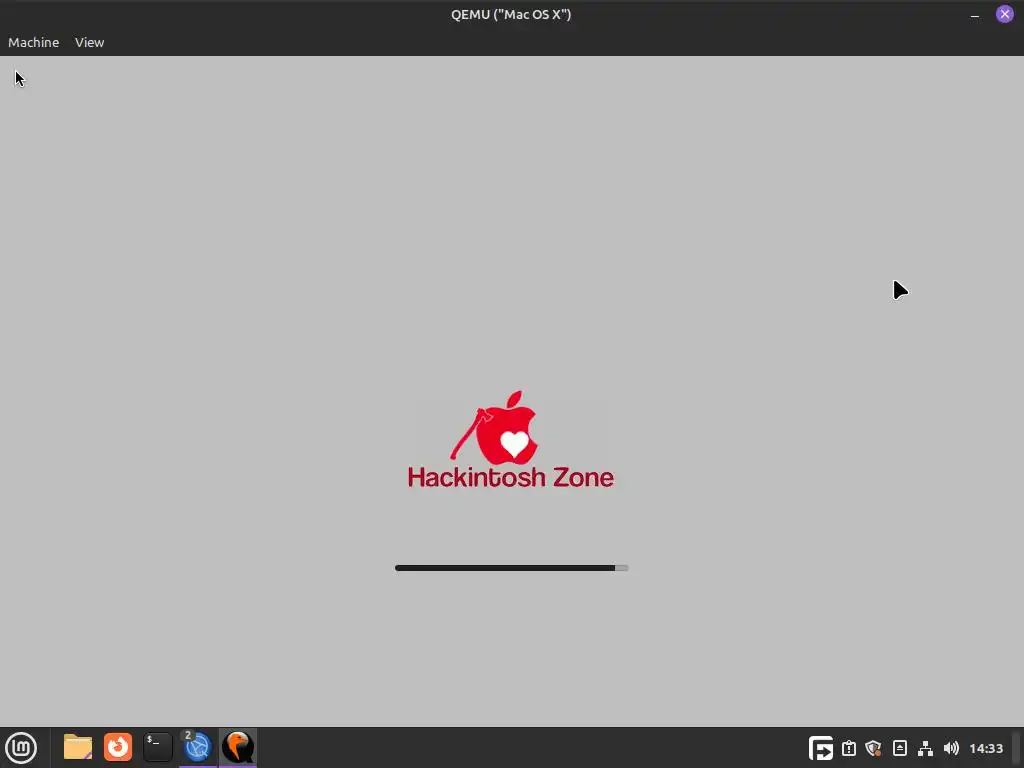Open the Terminal from the taskbar

click(157, 747)
